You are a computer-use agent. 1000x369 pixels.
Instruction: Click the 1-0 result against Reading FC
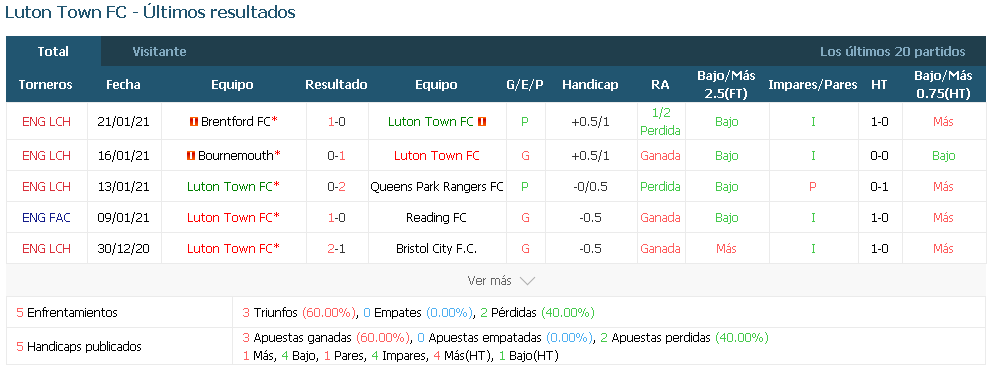337,218
